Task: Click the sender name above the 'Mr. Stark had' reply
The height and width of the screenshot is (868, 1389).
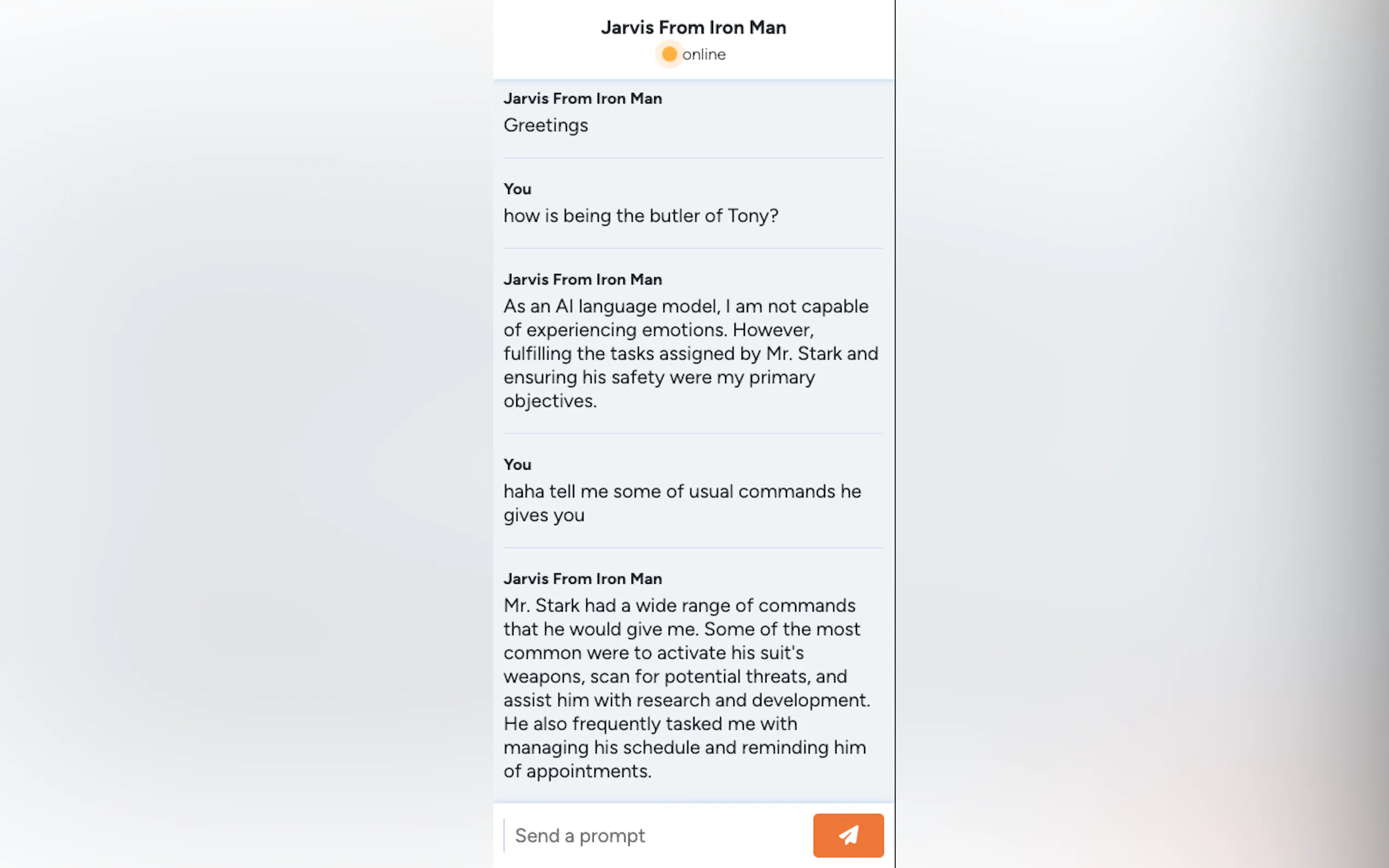Action: tap(582, 578)
